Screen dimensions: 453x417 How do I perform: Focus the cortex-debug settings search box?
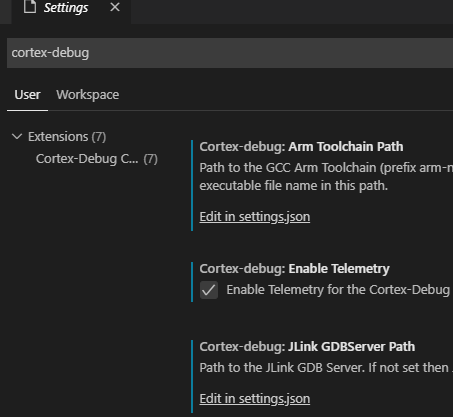[230, 53]
